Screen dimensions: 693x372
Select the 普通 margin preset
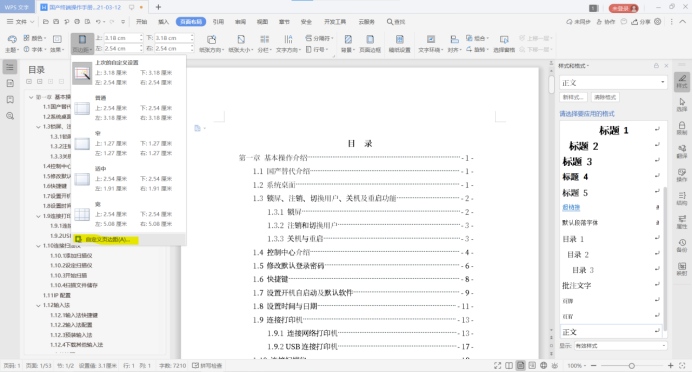[128, 108]
